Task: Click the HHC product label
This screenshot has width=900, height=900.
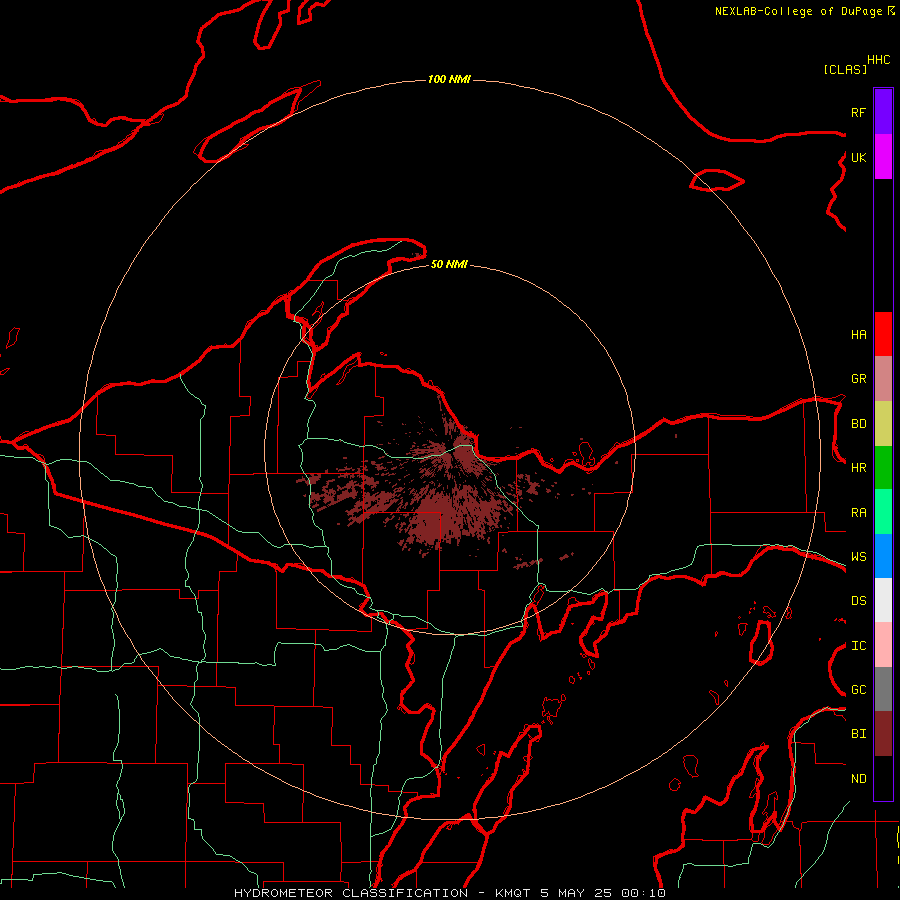Action: point(878,60)
